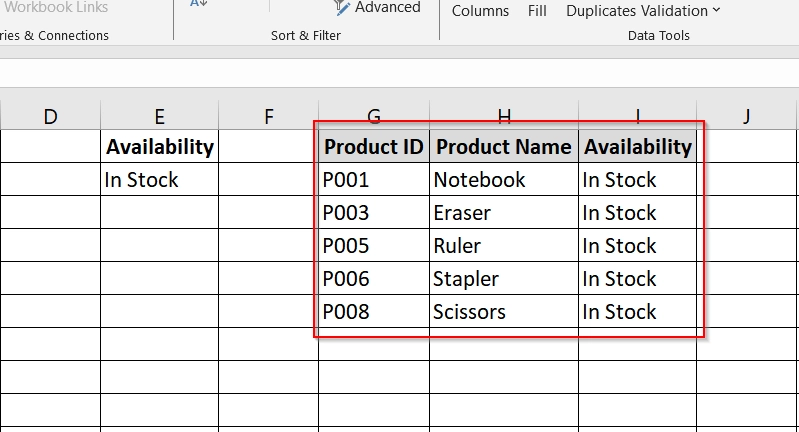
Task: Select column D header
Action: [x=50, y=116]
